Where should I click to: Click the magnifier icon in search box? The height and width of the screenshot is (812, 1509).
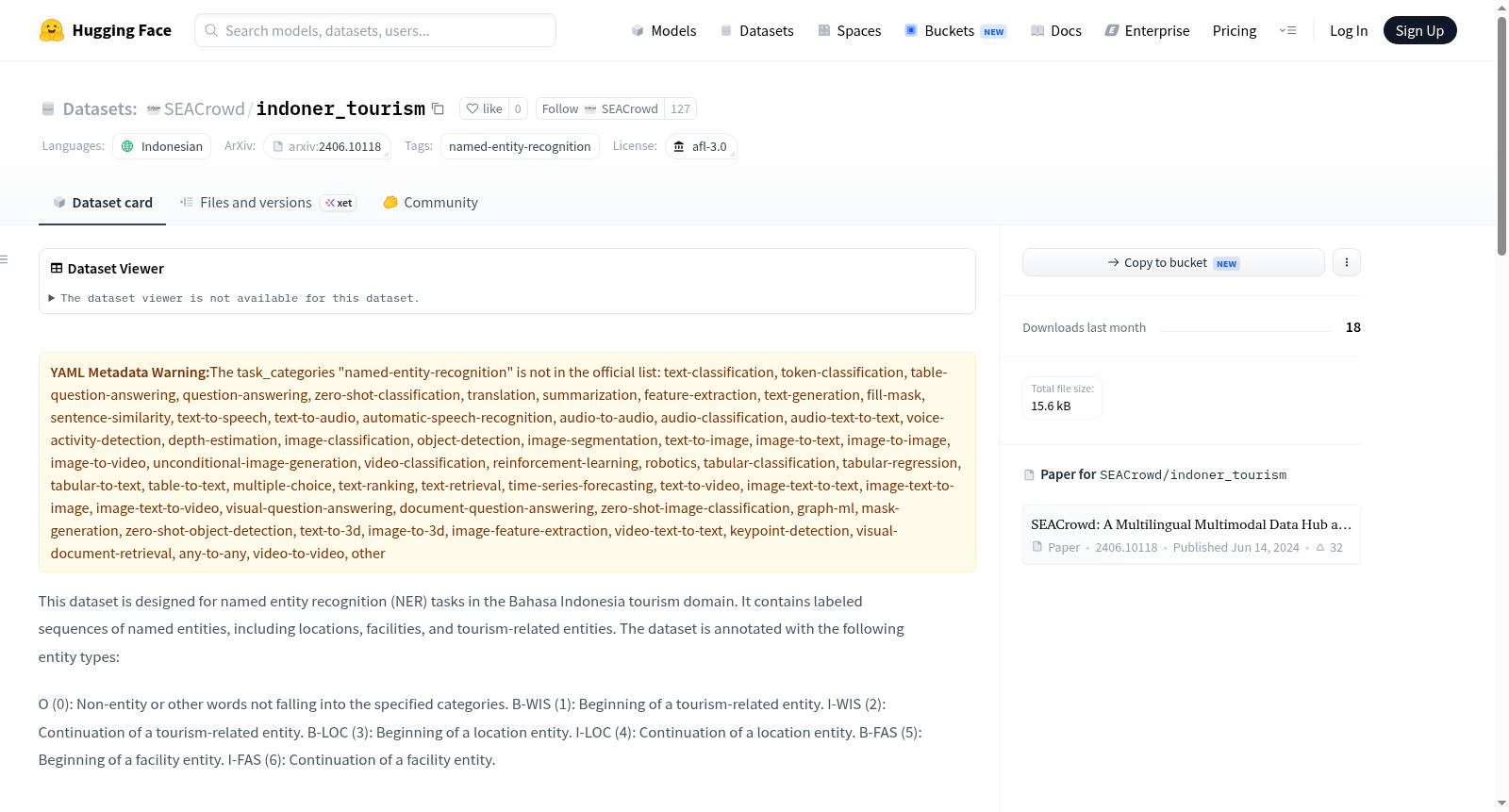click(211, 30)
